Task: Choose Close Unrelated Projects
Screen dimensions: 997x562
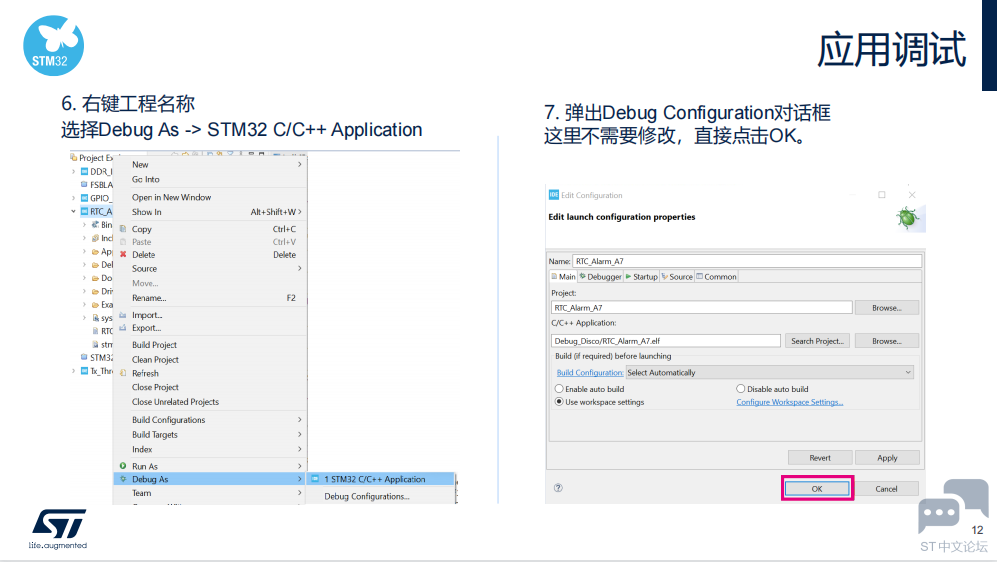Action: click(175, 402)
